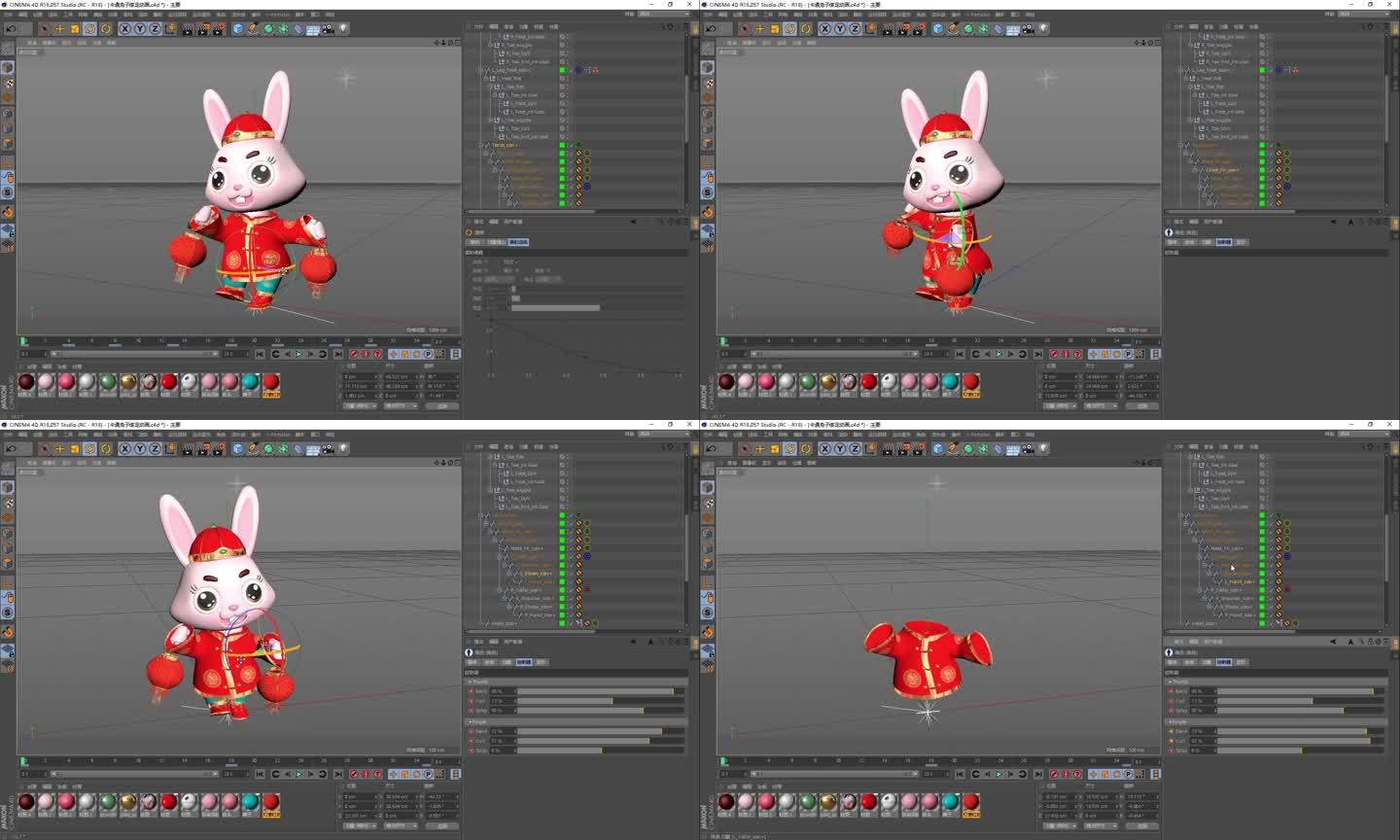Select Move tool in top-left window
The height and width of the screenshot is (840, 1400).
59,29
